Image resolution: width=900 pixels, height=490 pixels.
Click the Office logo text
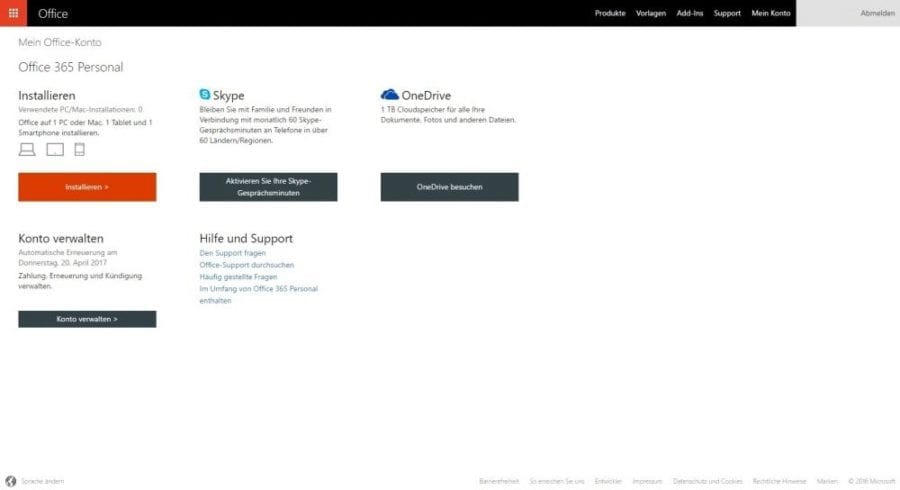(53, 13)
